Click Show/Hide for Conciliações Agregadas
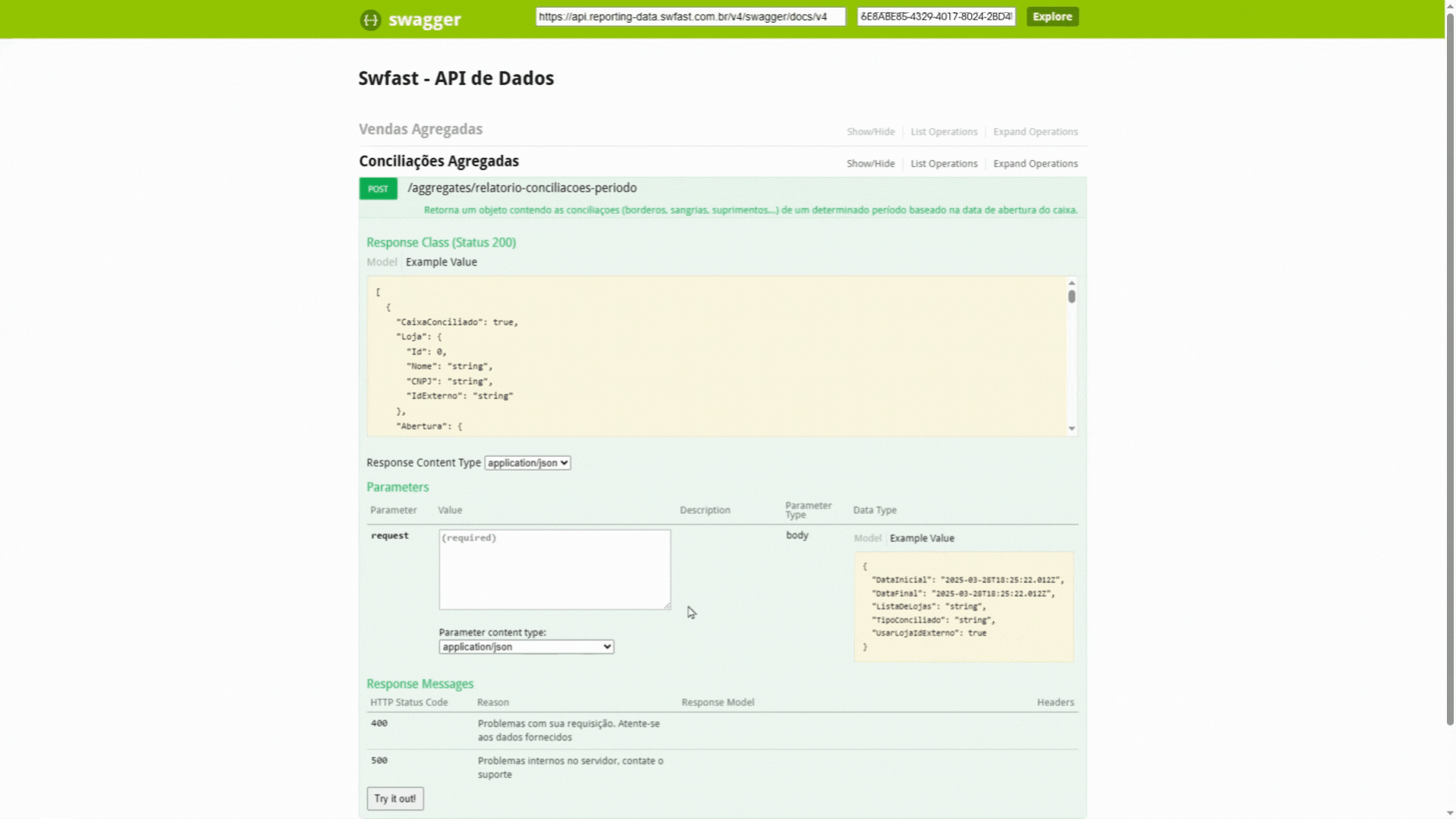The height and width of the screenshot is (819, 1456). pos(870,164)
